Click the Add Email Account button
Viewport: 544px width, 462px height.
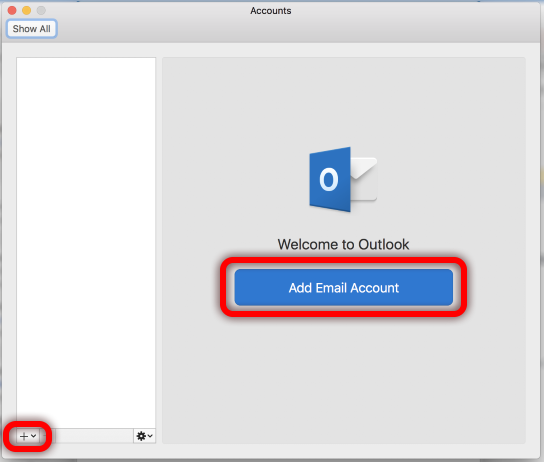pyautogui.click(x=343, y=288)
